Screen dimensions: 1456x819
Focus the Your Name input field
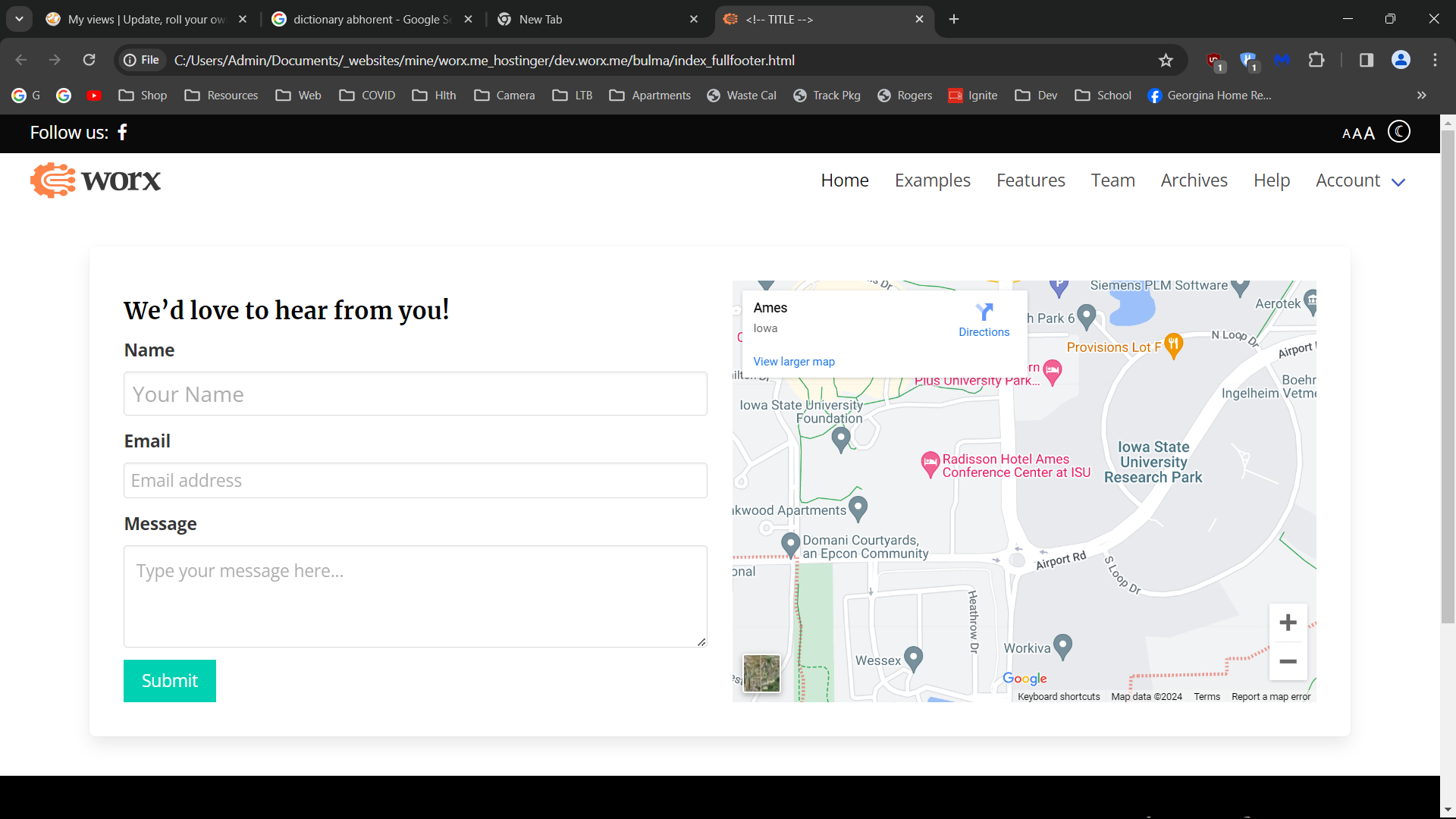(x=415, y=394)
